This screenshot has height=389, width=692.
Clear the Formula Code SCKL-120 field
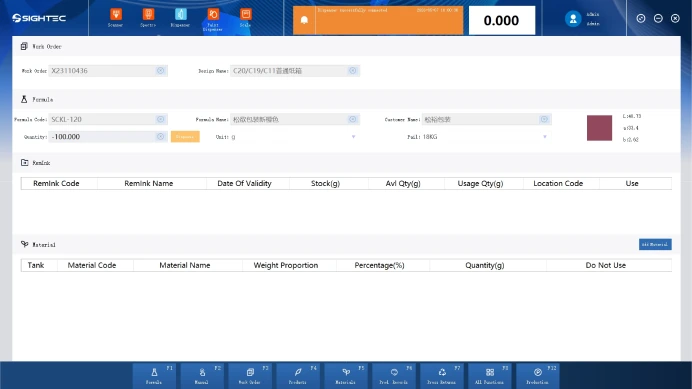(x=161, y=119)
